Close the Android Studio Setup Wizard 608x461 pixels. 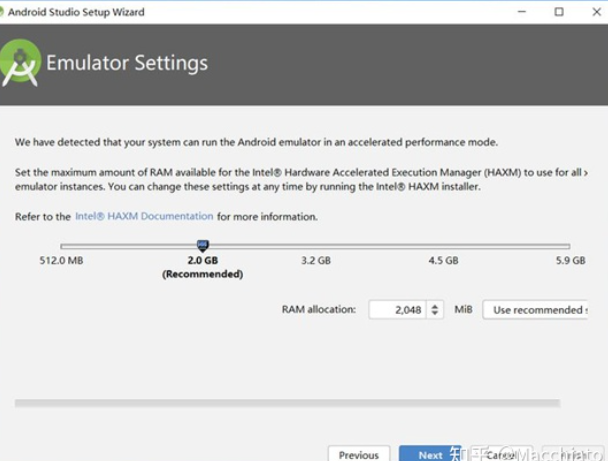[x=593, y=12]
